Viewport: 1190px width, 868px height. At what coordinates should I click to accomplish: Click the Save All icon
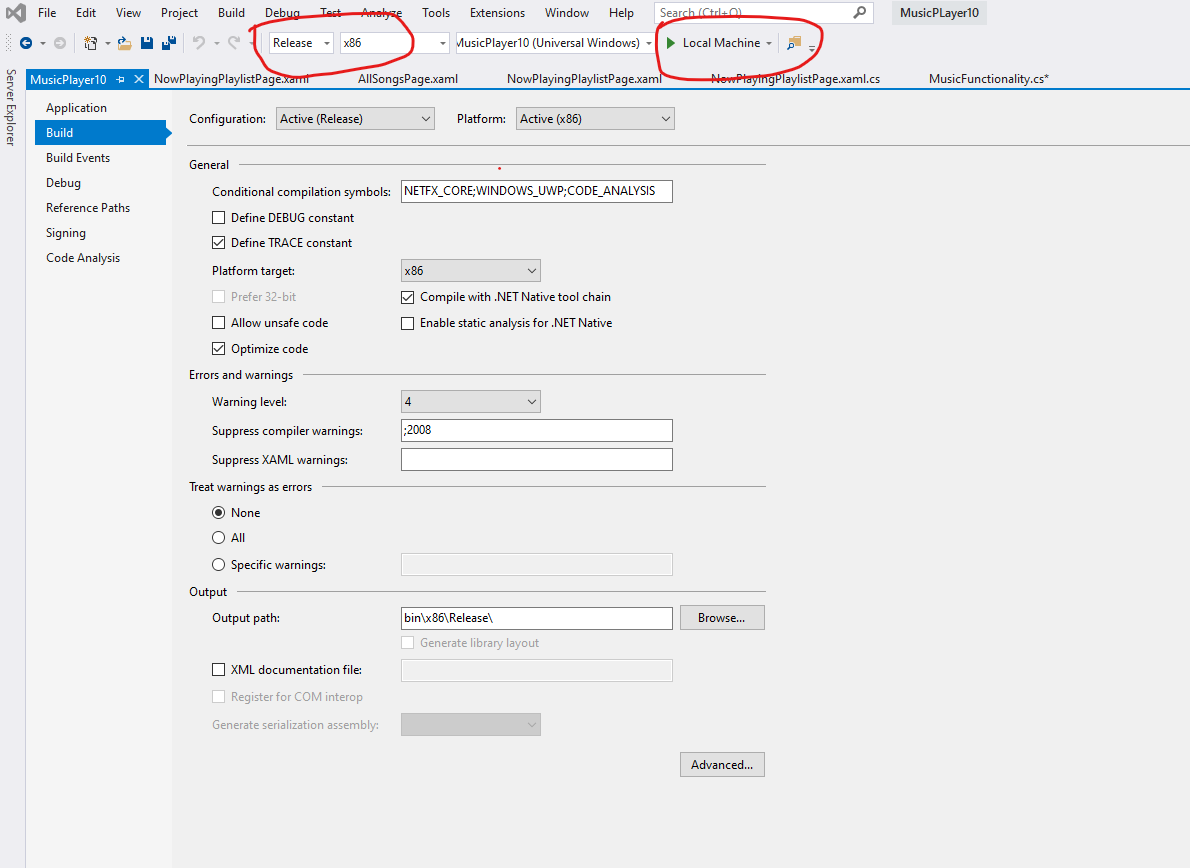coord(169,43)
